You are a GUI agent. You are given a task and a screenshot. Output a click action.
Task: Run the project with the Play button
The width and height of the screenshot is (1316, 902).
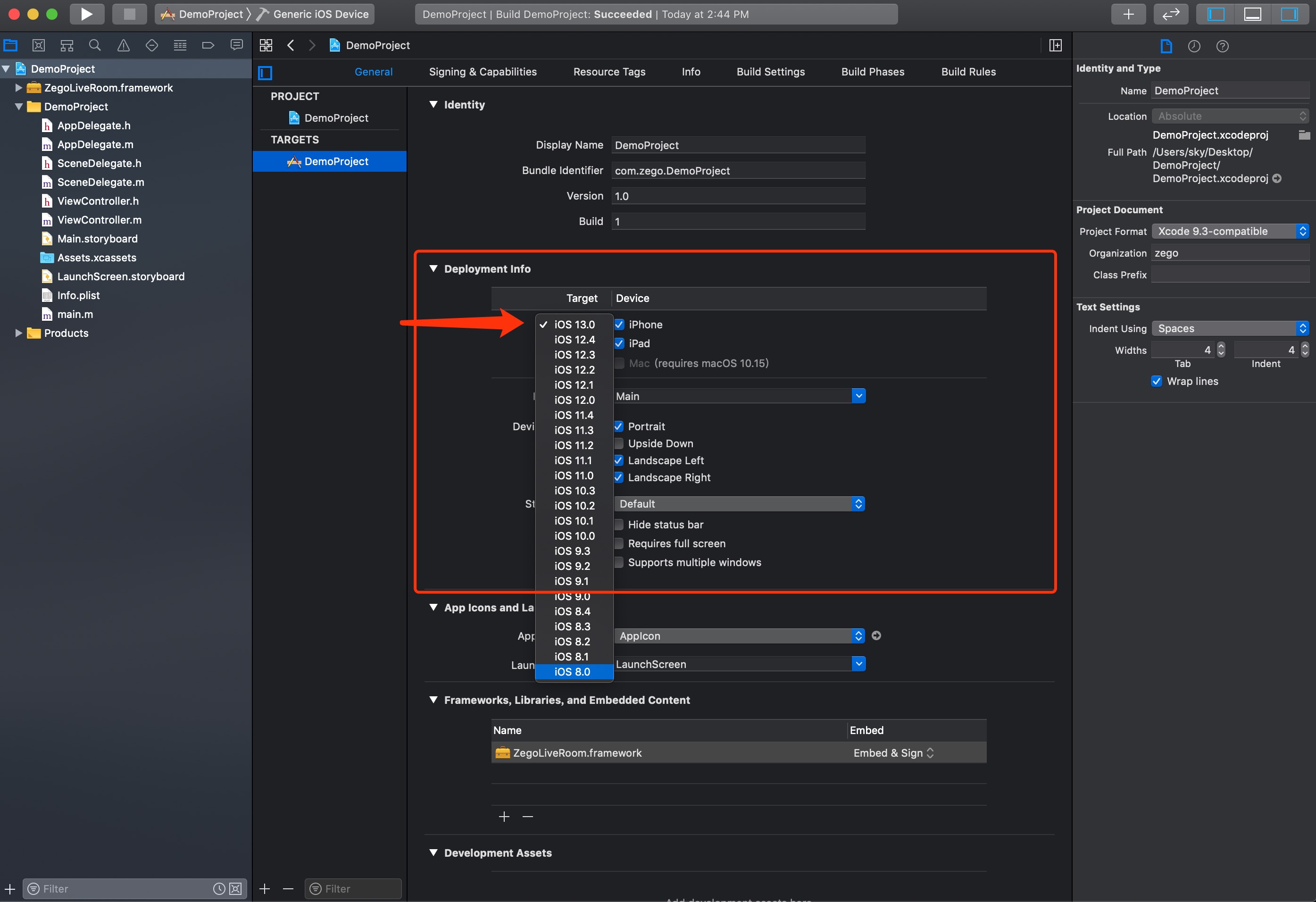87,14
